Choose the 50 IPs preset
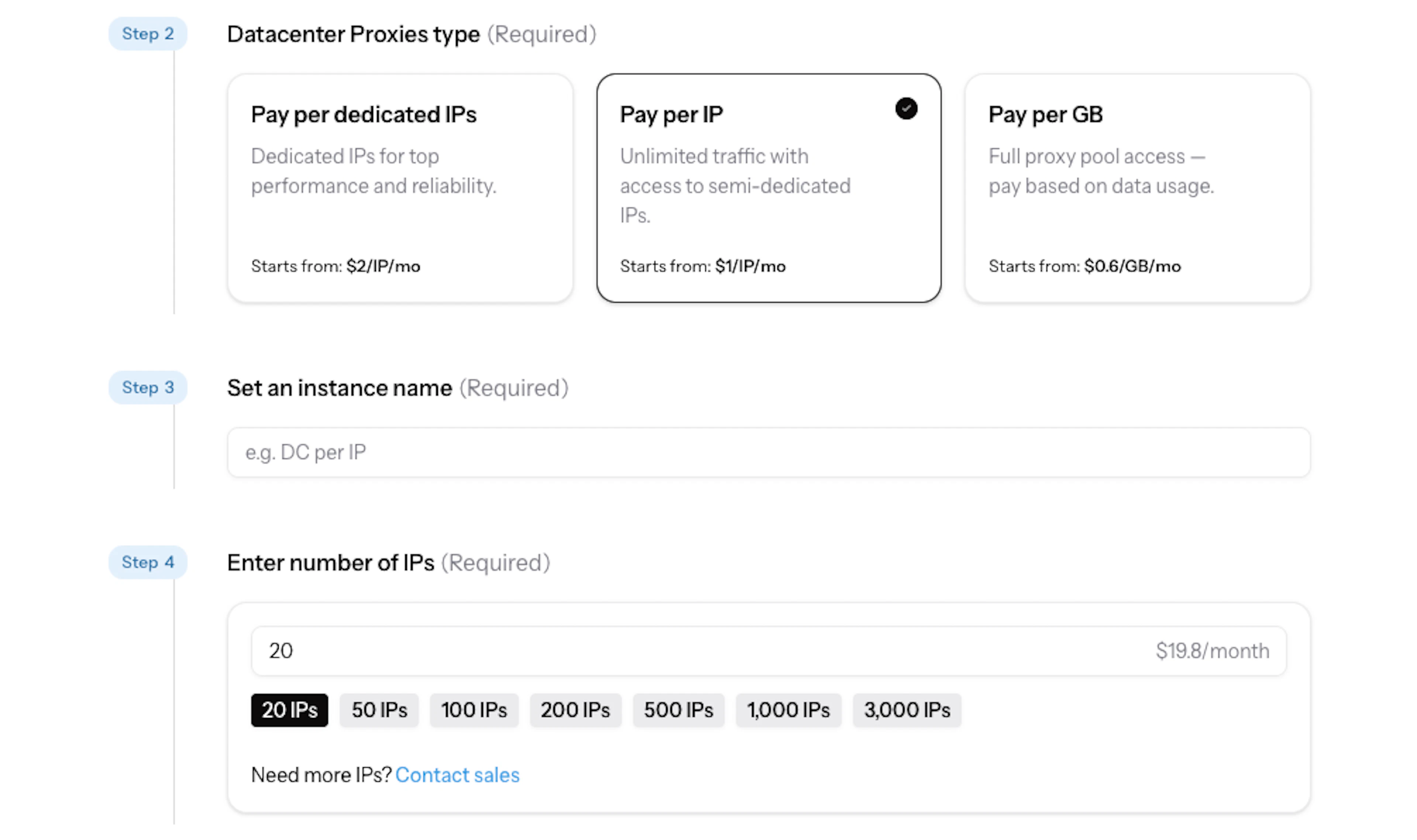Screen dimensions: 1417x840 click(379, 710)
